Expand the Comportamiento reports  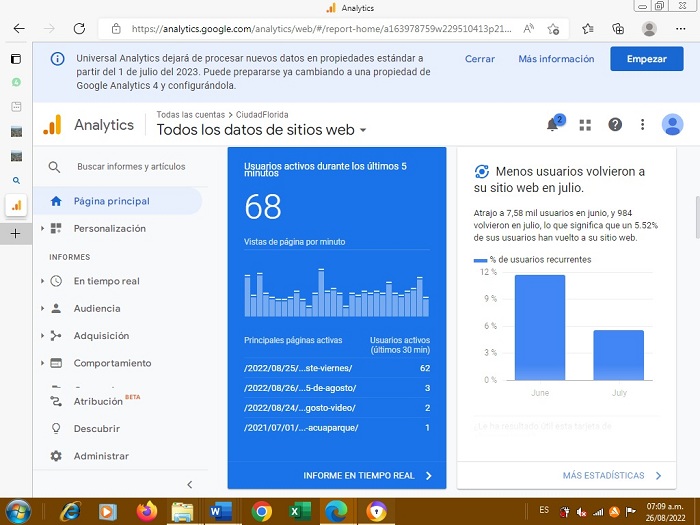[42, 363]
